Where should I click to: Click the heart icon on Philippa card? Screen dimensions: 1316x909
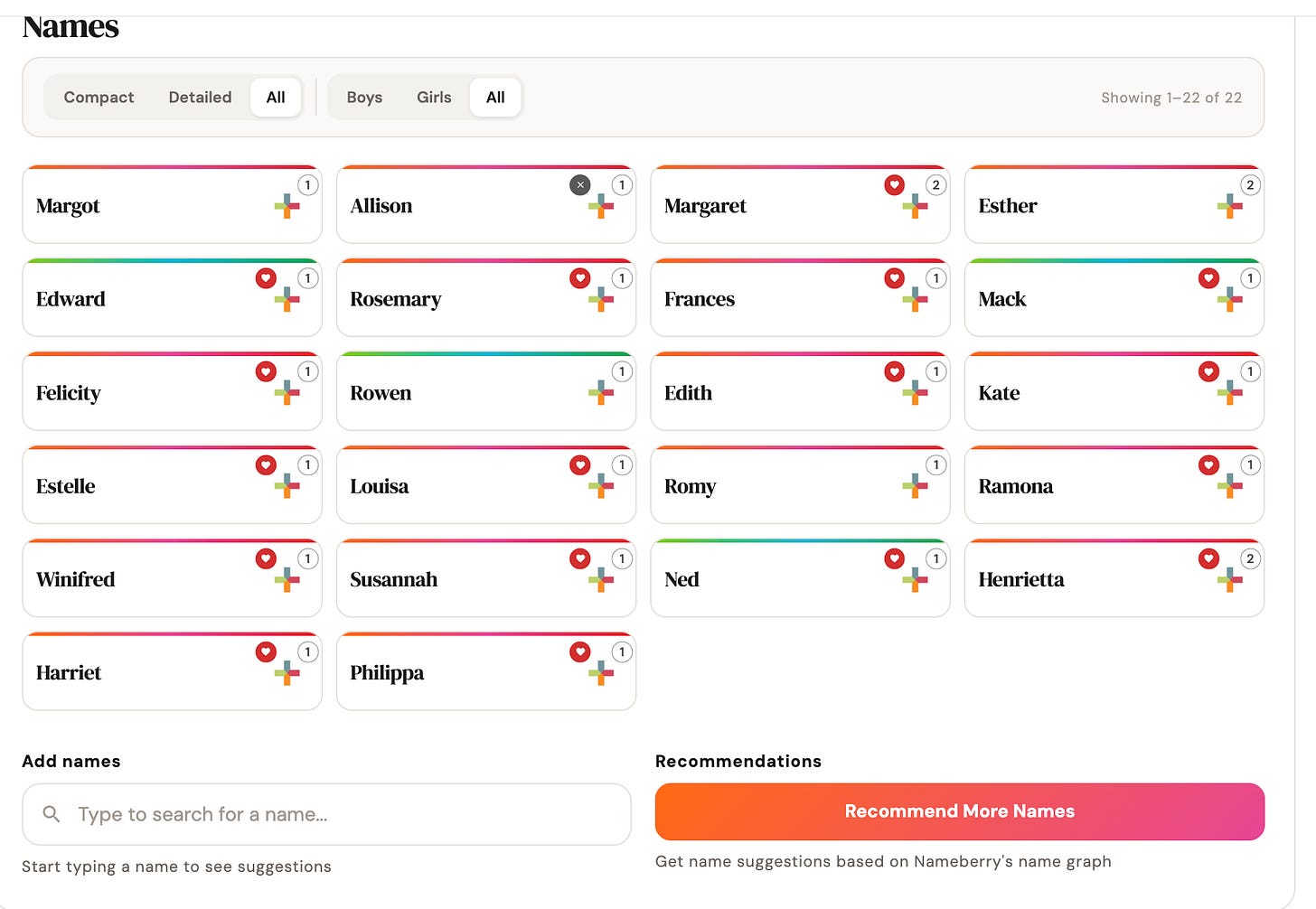[x=580, y=651]
